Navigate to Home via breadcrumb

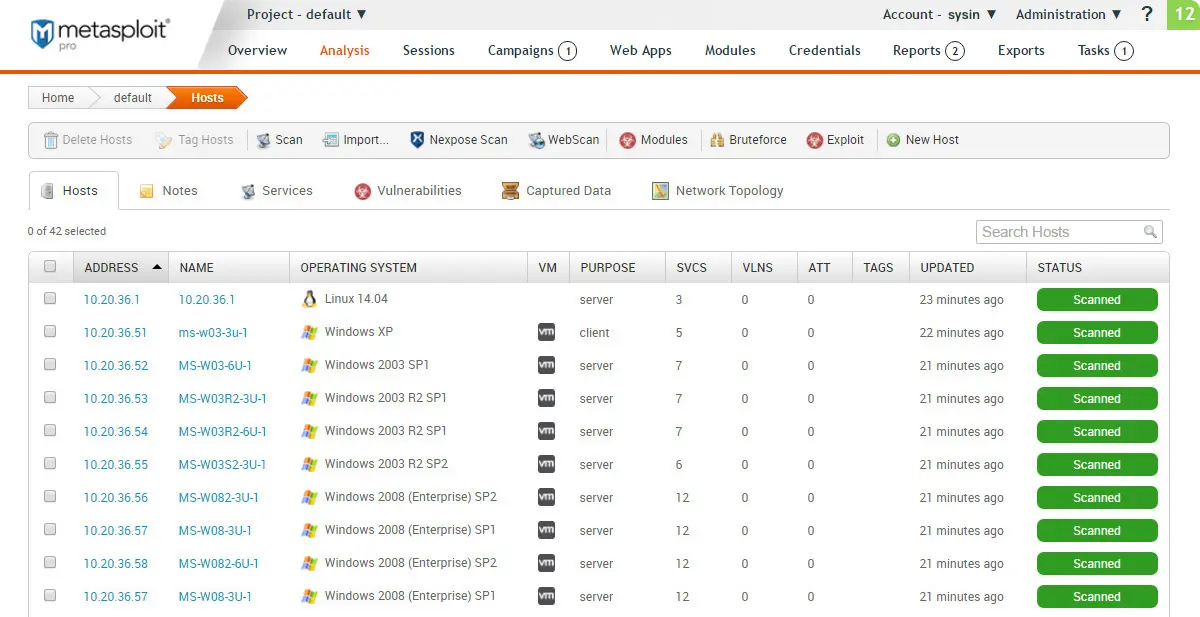[x=57, y=97]
